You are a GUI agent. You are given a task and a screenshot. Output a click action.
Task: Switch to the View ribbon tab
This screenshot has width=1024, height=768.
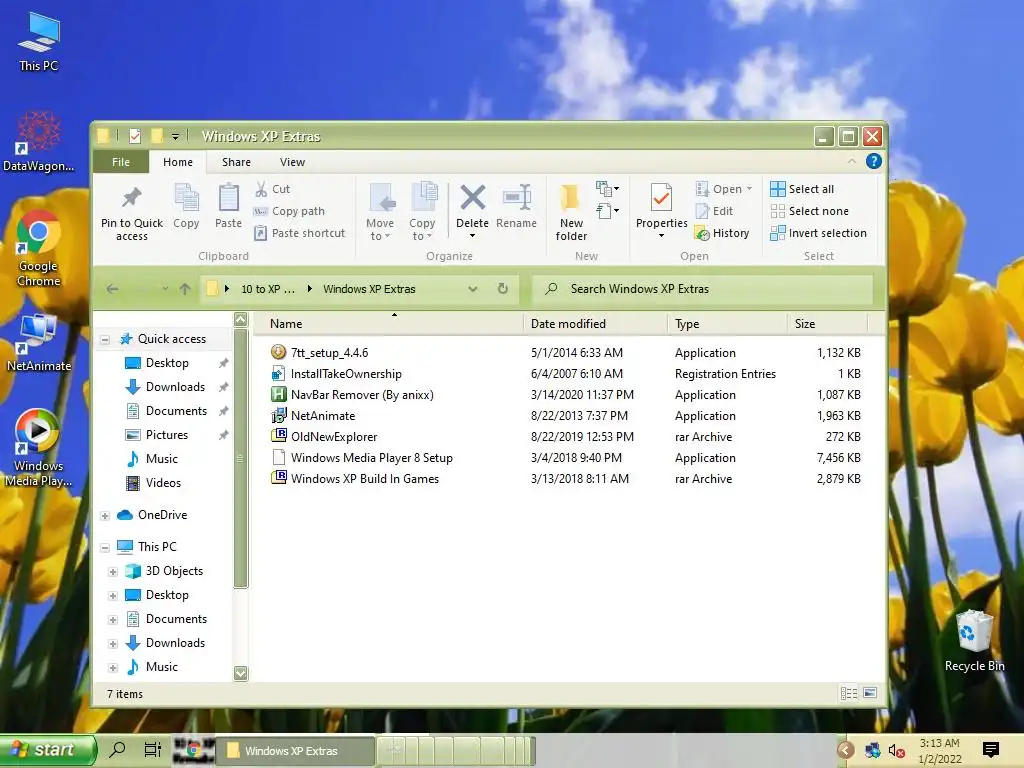coord(293,162)
